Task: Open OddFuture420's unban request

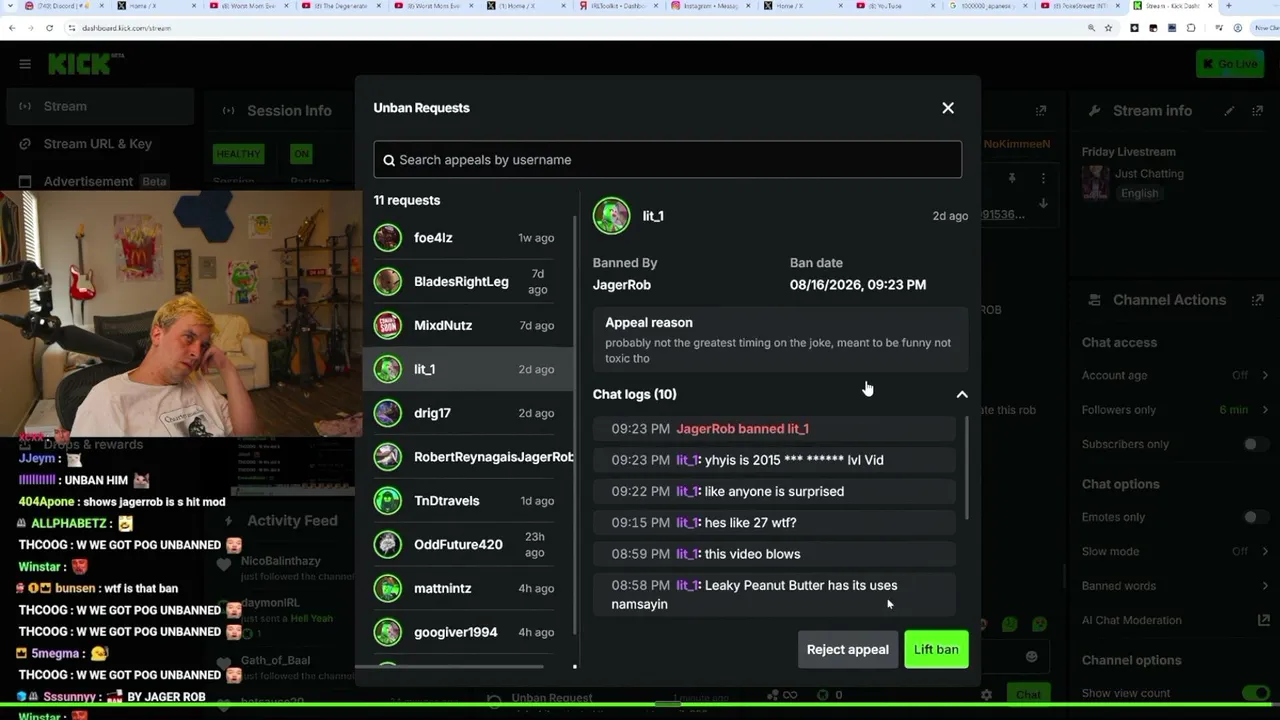Action: click(468, 545)
